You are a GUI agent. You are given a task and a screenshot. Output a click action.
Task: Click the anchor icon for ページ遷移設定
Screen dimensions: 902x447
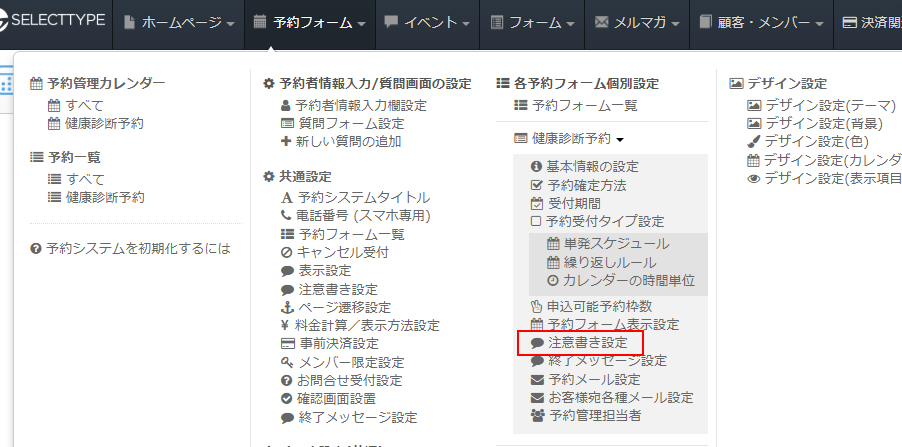pos(287,307)
